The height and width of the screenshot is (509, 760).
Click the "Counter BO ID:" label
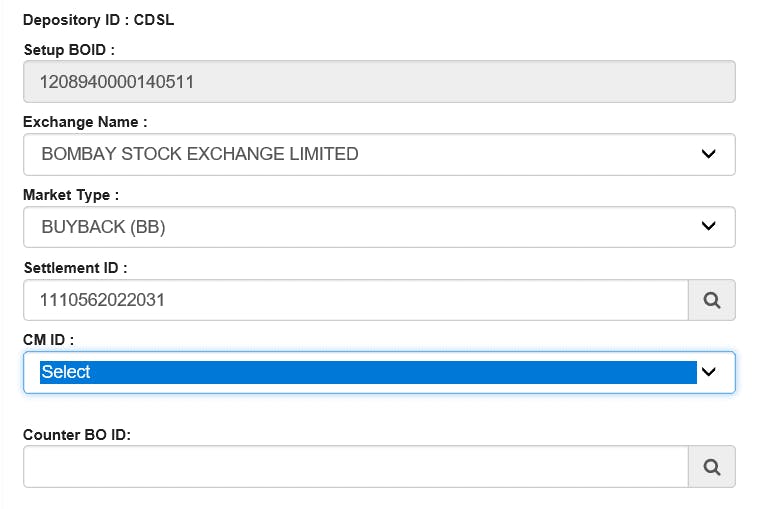tap(77, 434)
